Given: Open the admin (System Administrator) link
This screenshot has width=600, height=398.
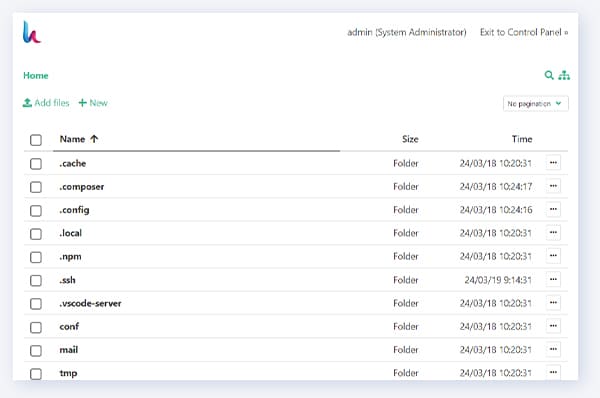Looking at the screenshot, I should [407, 33].
